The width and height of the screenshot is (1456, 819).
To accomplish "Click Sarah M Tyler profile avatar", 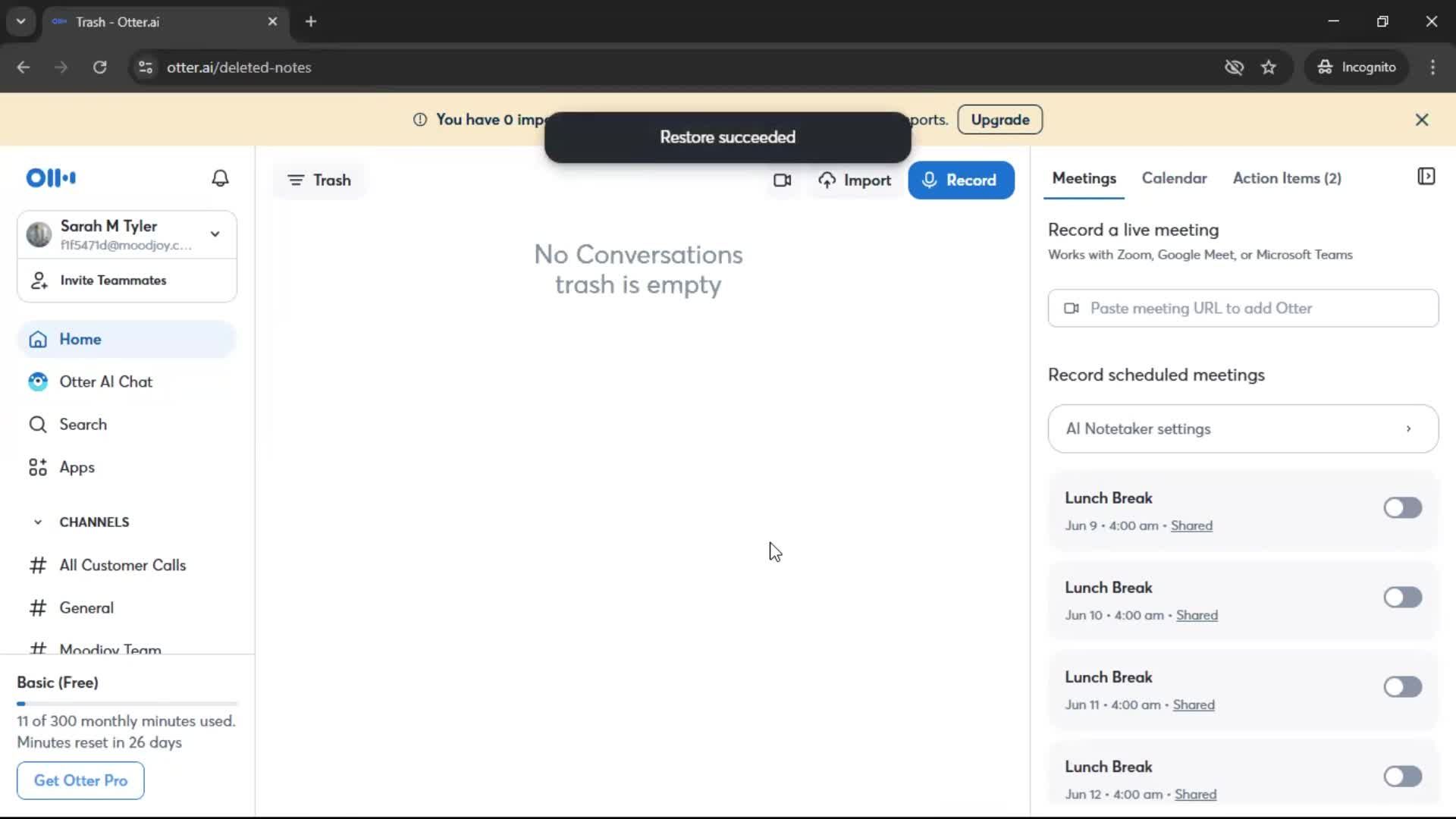I will (39, 234).
